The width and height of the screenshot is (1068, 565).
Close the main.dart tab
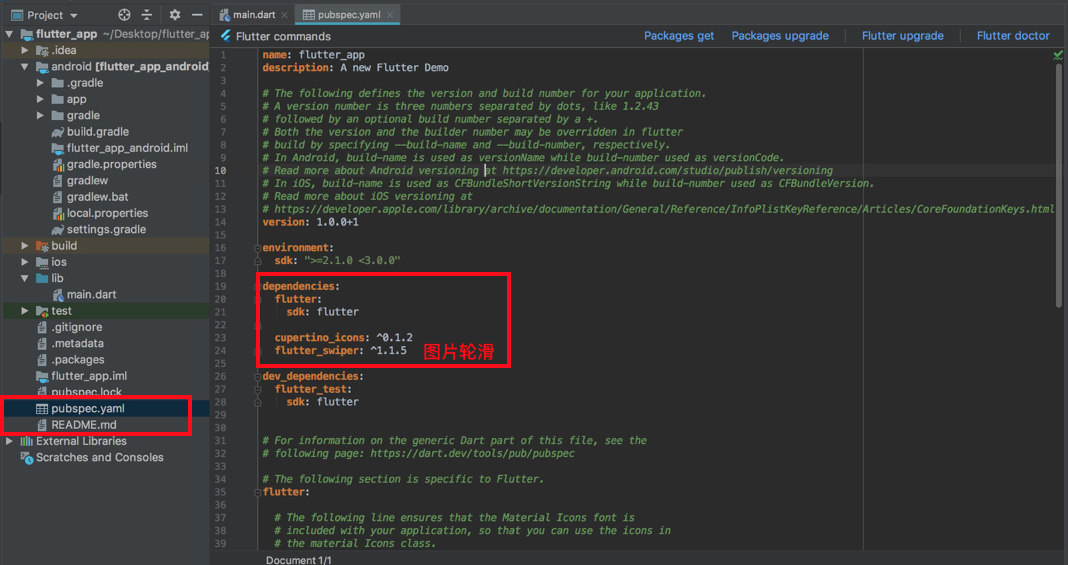coord(284,15)
